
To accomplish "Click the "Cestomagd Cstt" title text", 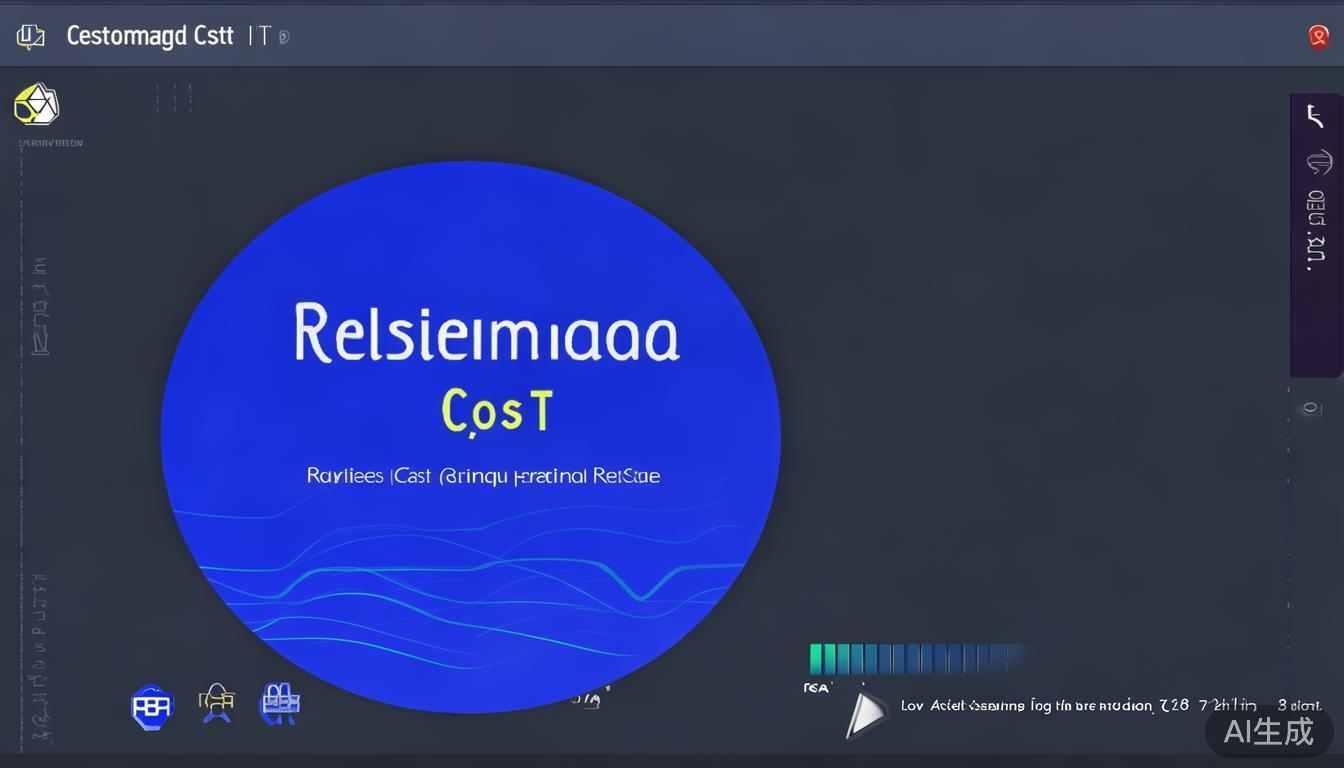I will point(149,36).
